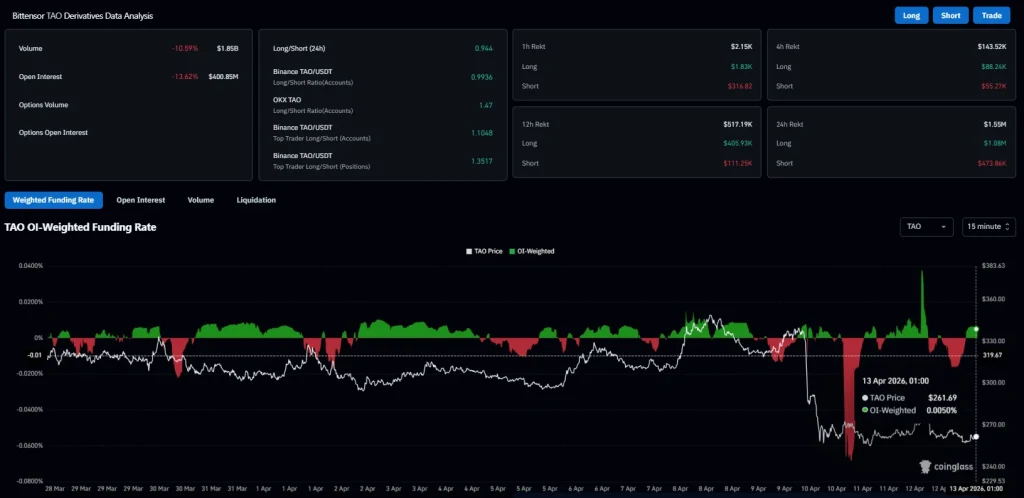Viewport: 1024px width, 498px height.
Task: Click the interval stepper arrows icon
Action: click(x=1007, y=226)
